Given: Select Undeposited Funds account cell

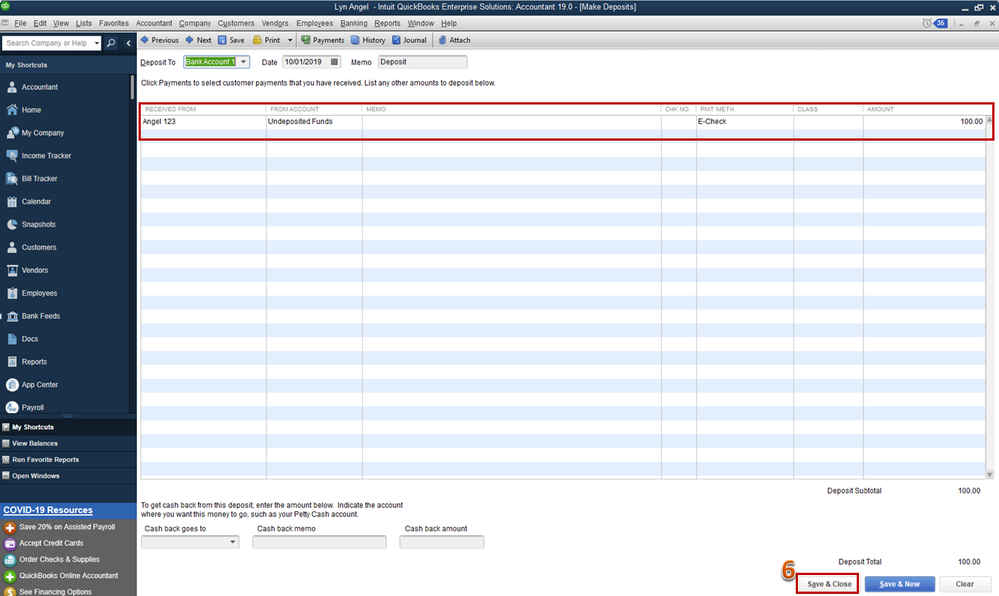Looking at the screenshot, I should click(x=313, y=121).
